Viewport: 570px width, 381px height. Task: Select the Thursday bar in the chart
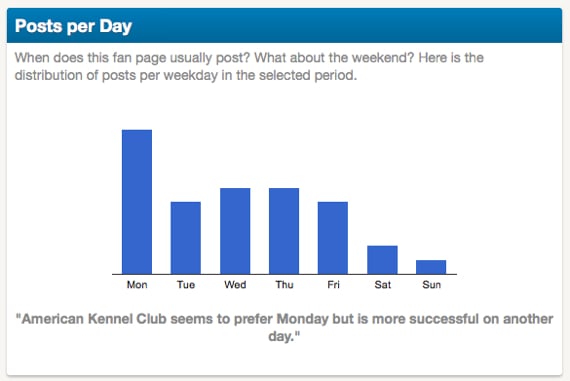(284, 231)
